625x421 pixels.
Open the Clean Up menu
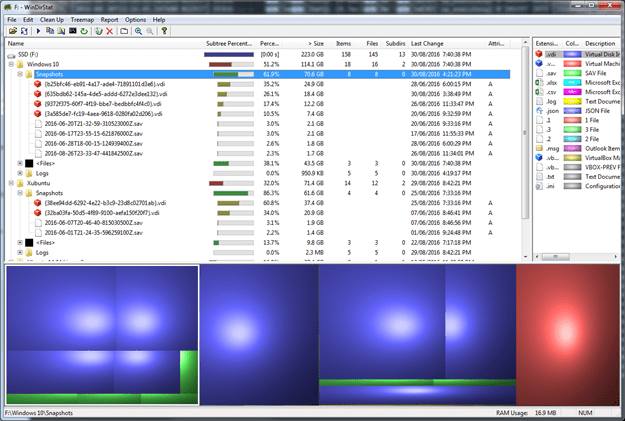52,20
